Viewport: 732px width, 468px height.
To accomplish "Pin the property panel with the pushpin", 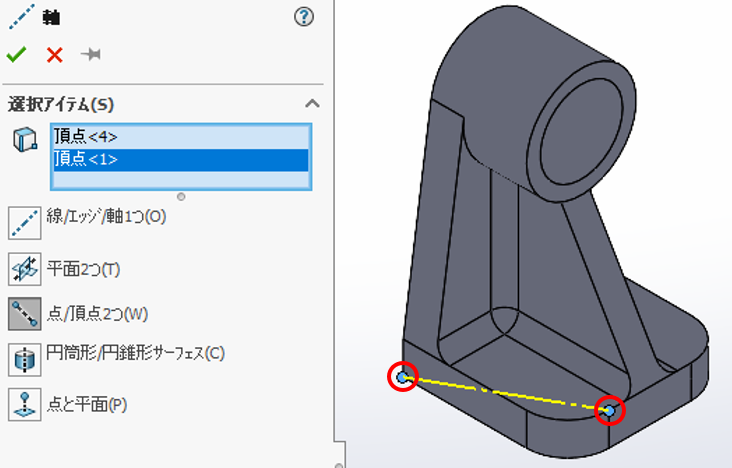I will (x=91, y=54).
